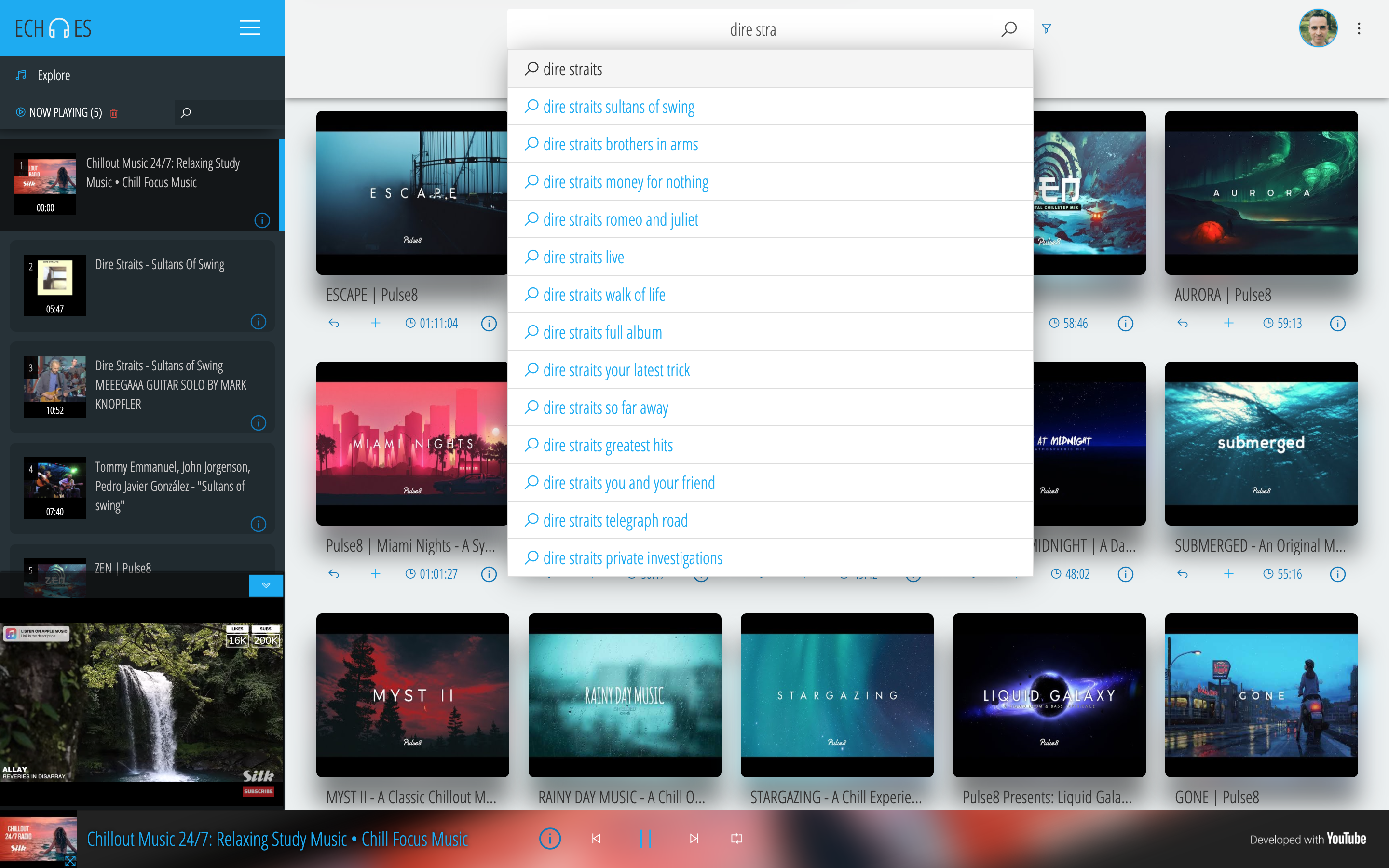Open the Liquid Galaxy video thumbnail
Image resolution: width=1389 pixels, height=868 pixels.
click(x=1049, y=694)
